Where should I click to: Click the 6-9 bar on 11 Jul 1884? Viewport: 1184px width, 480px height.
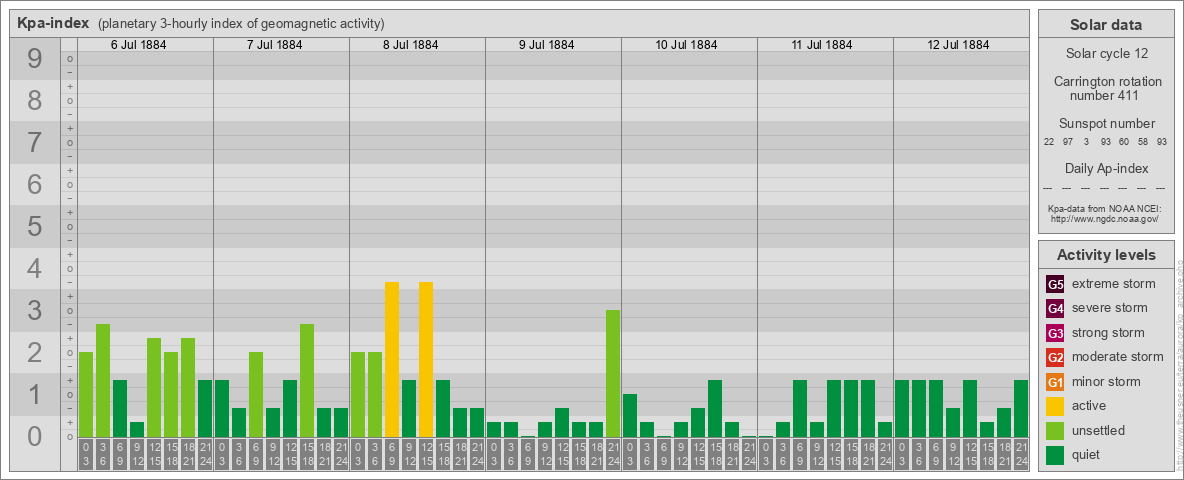pyautogui.click(x=800, y=408)
